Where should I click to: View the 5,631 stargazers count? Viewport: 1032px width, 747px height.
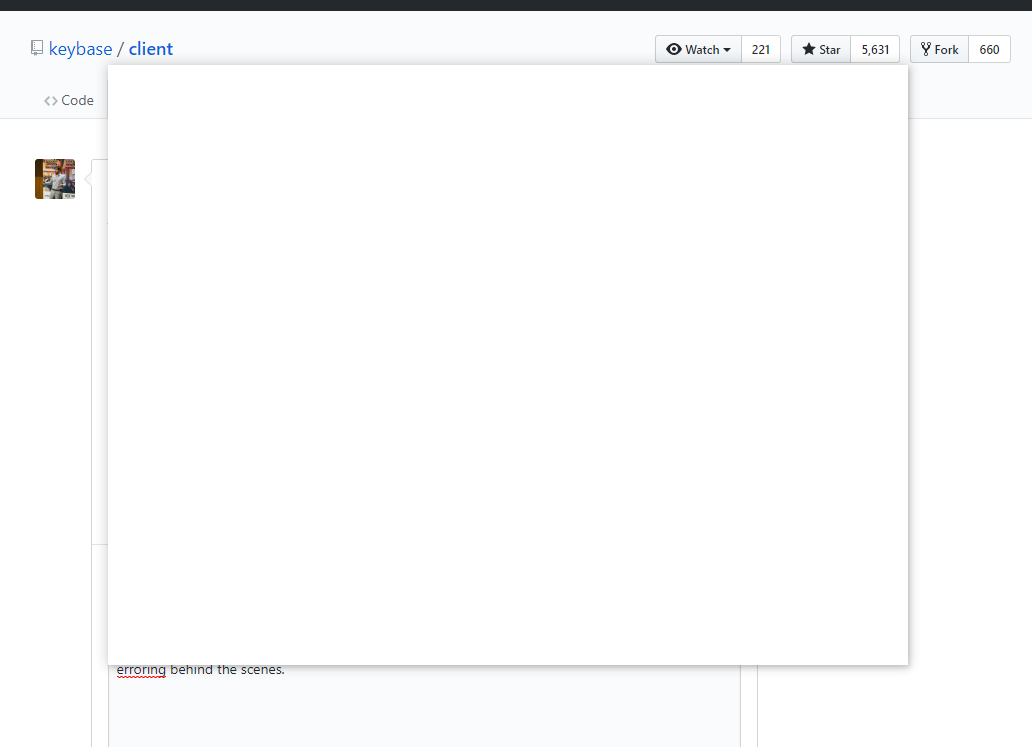tap(875, 49)
